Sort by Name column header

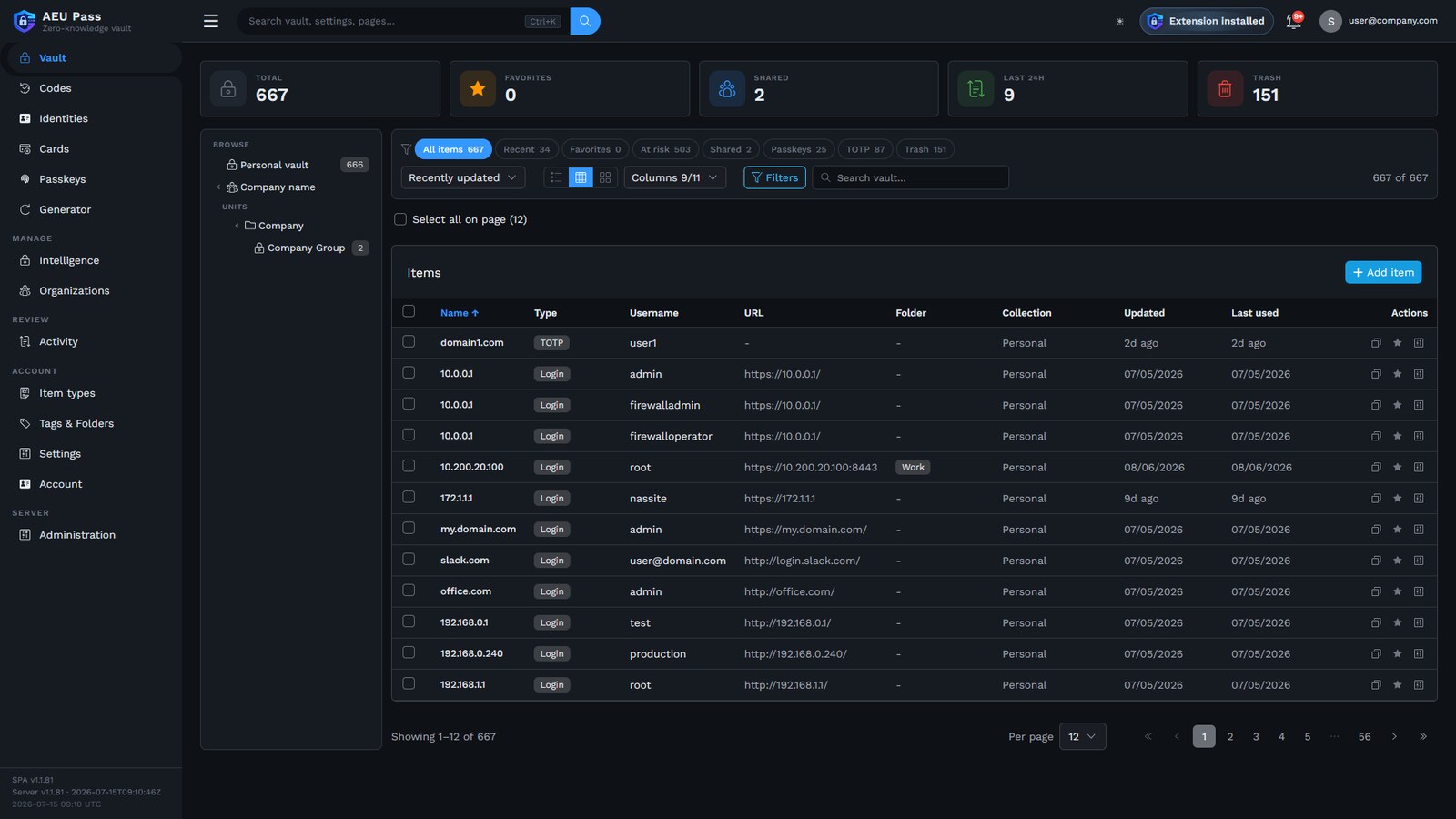460,313
